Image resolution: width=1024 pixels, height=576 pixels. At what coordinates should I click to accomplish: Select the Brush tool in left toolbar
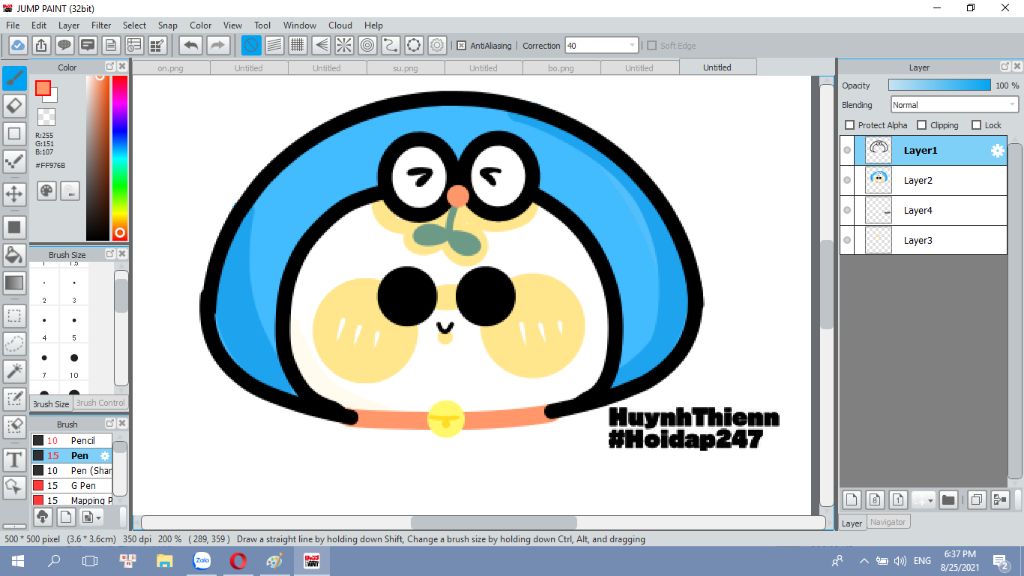[x=14, y=78]
